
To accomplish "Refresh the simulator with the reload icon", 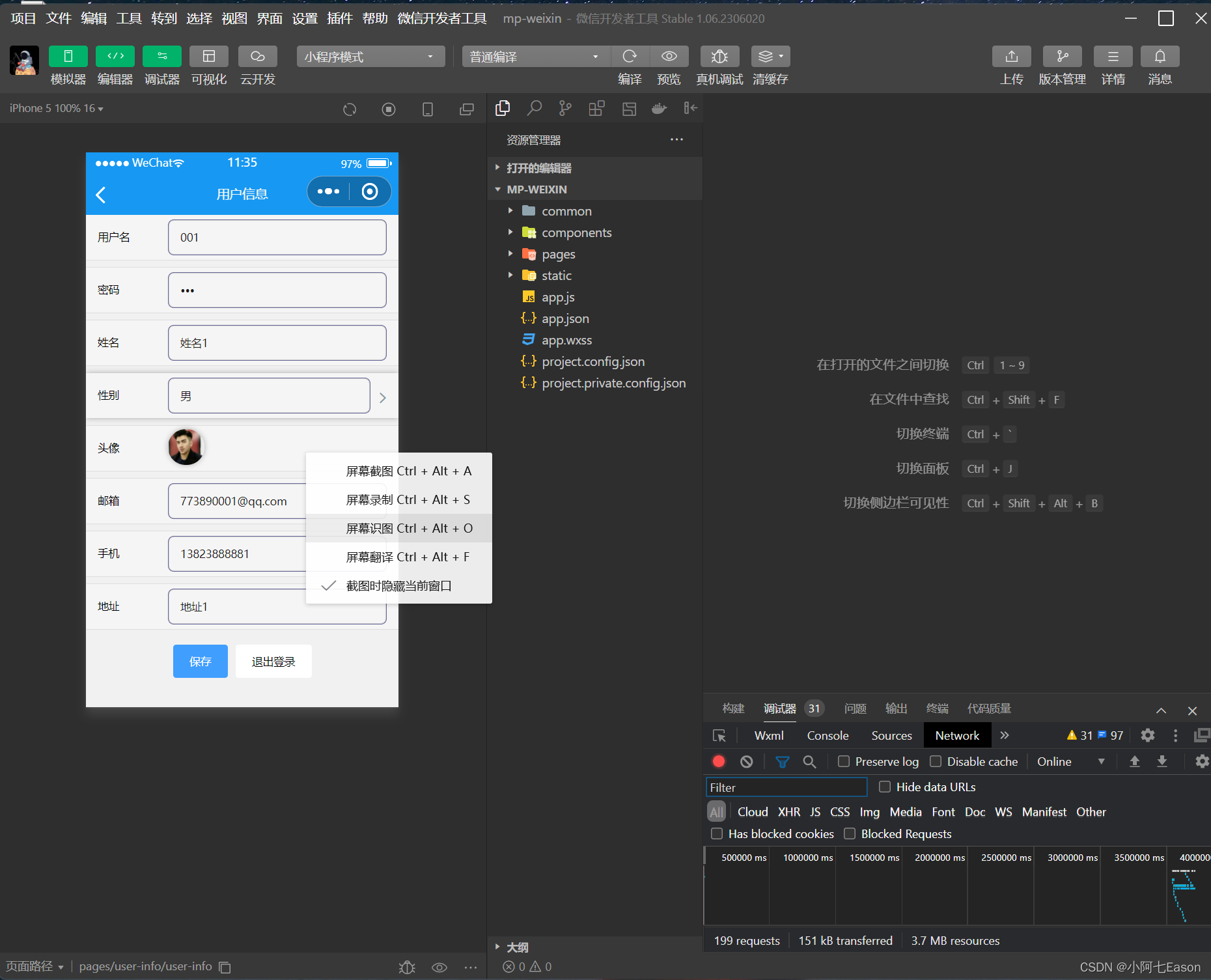I will 350,109.
